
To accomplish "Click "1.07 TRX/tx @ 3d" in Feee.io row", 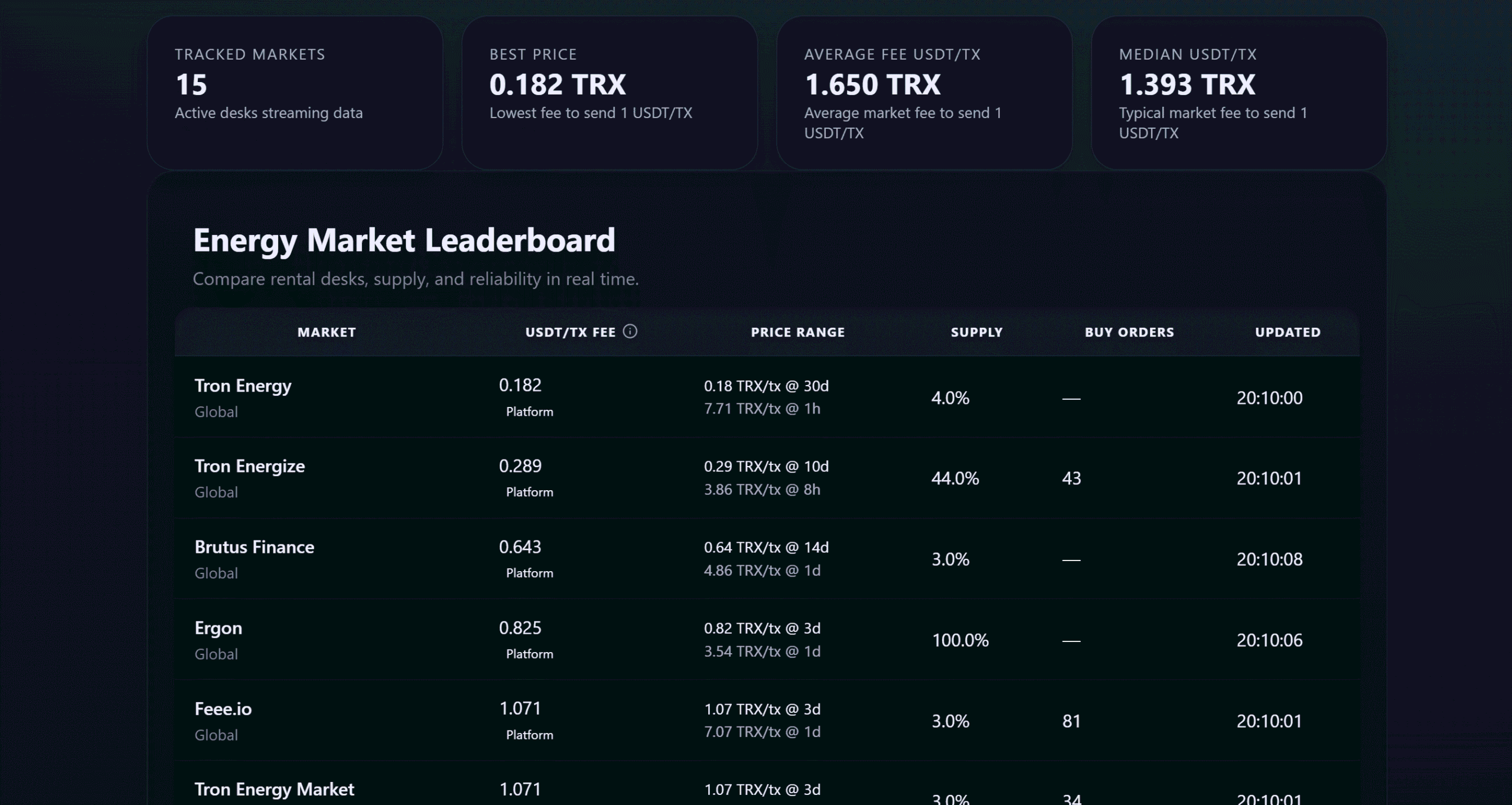I will coord(762,709).
